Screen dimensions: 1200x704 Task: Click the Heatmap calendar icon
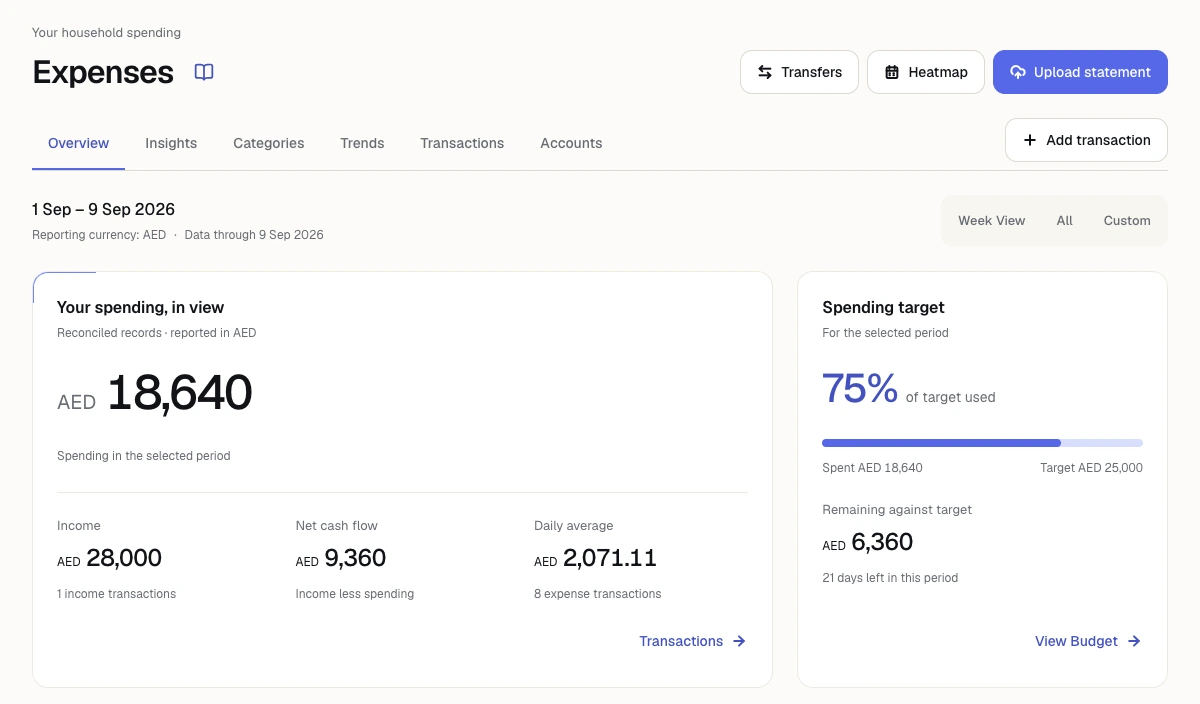pos(892,72)
